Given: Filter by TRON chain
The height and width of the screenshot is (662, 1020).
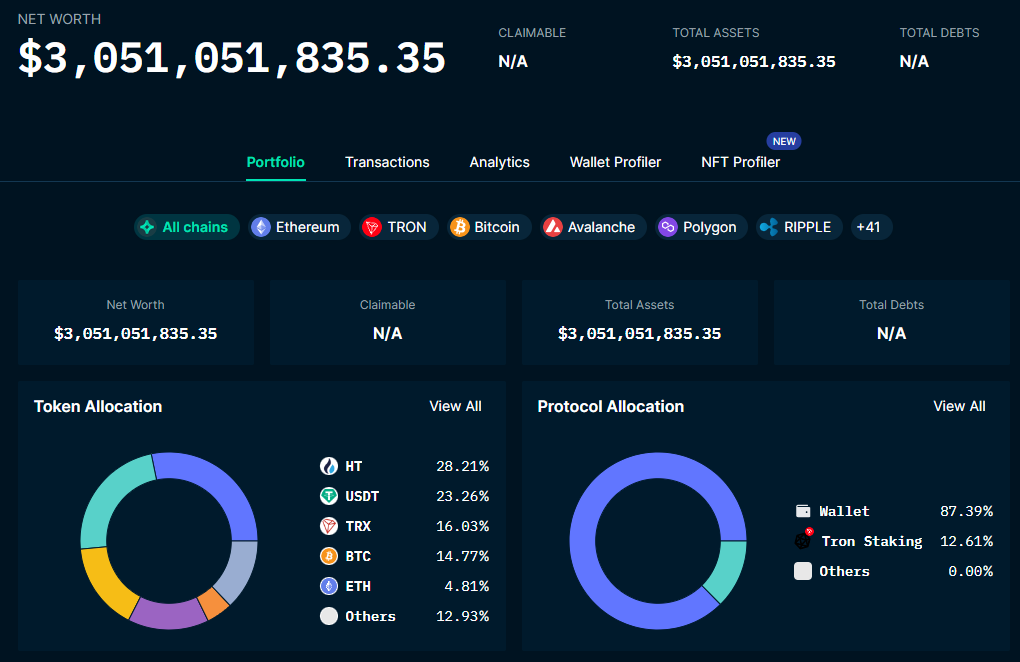Looking at the screenshot, I should coord(395,227).
